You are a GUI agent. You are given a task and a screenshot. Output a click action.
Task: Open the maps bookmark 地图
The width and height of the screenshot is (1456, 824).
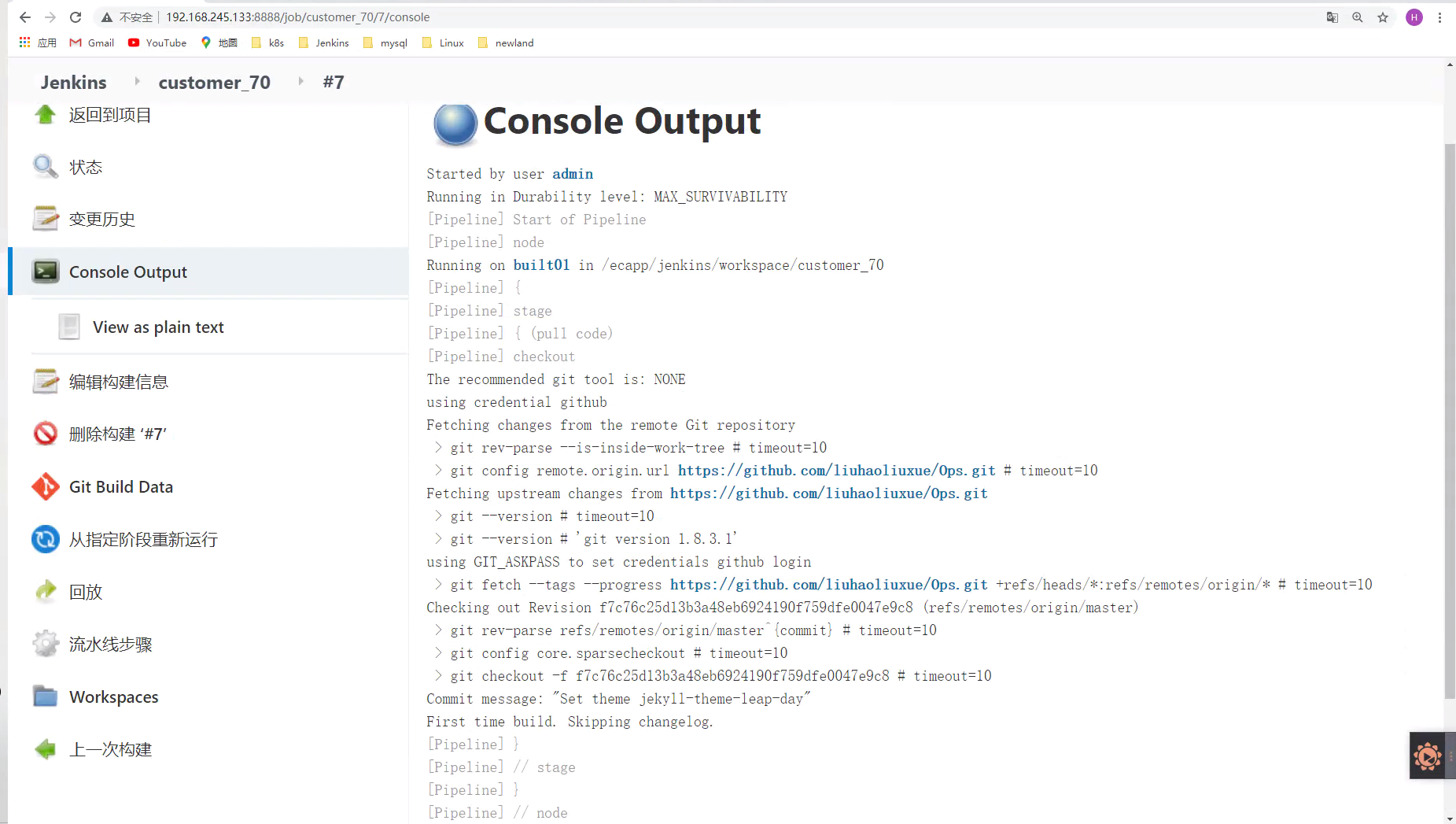(x=219, y=42)
